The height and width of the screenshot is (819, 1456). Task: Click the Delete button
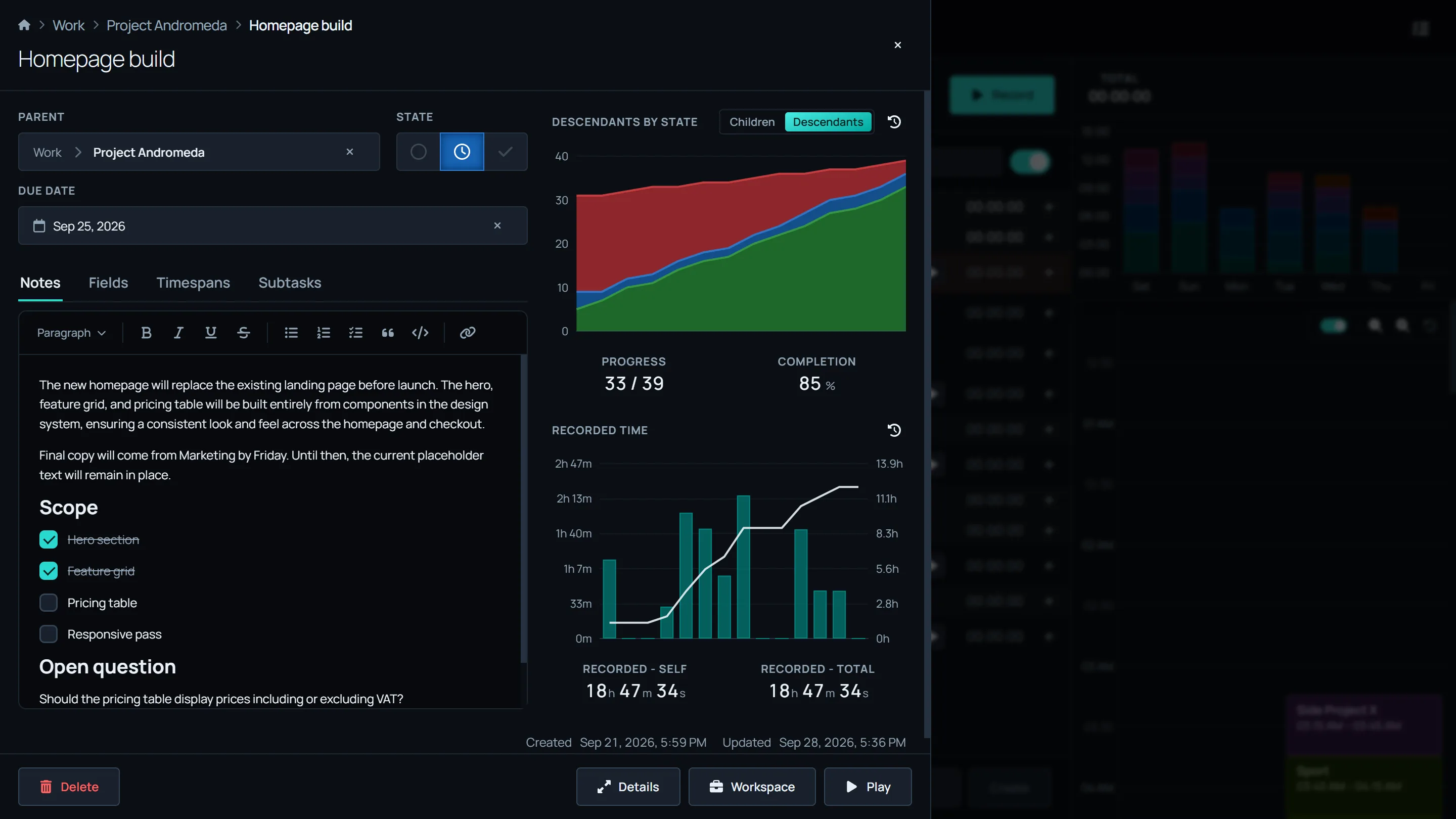pyautogui.click(x=69, y=786)
